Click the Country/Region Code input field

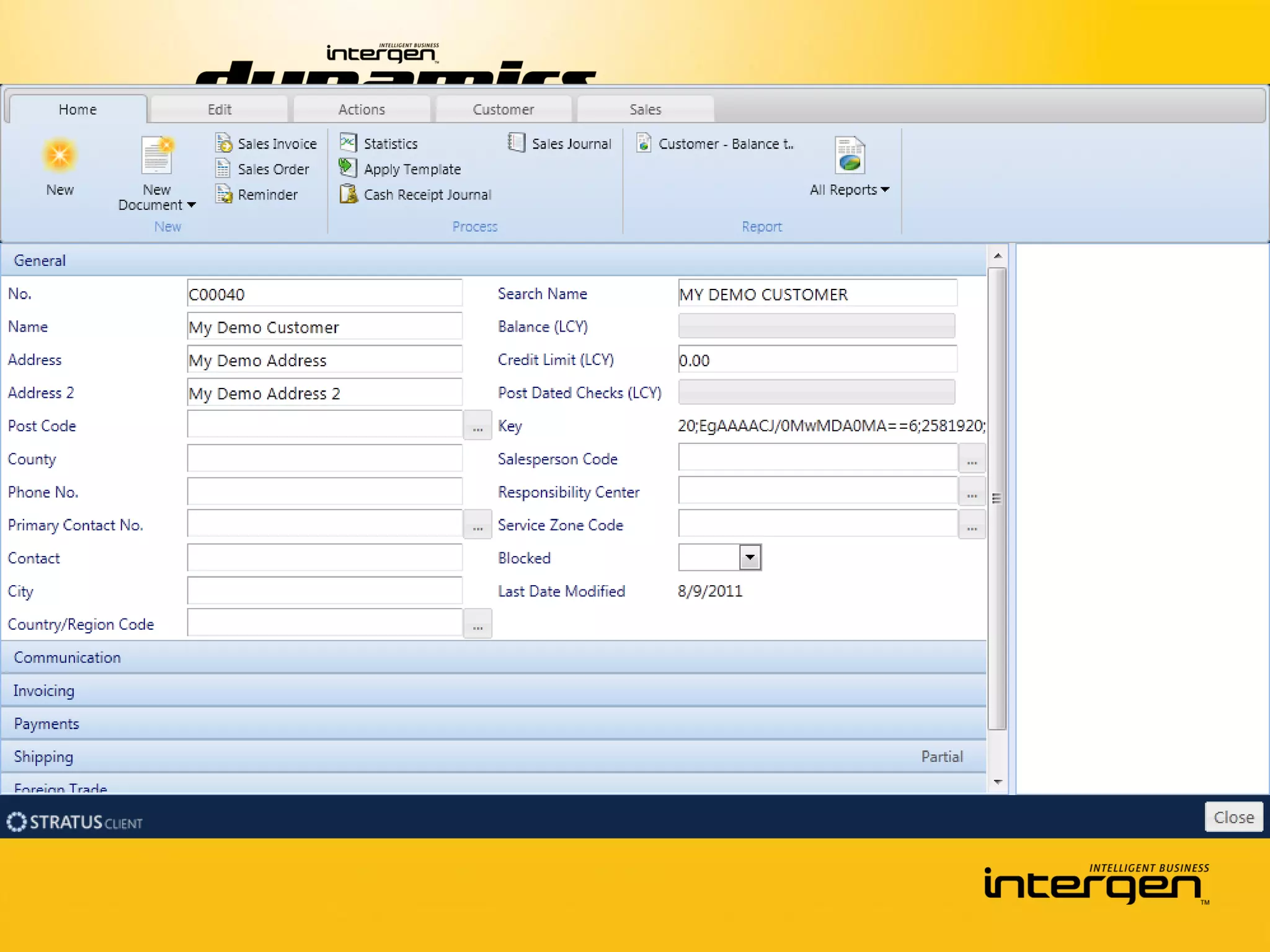point(325,624)
